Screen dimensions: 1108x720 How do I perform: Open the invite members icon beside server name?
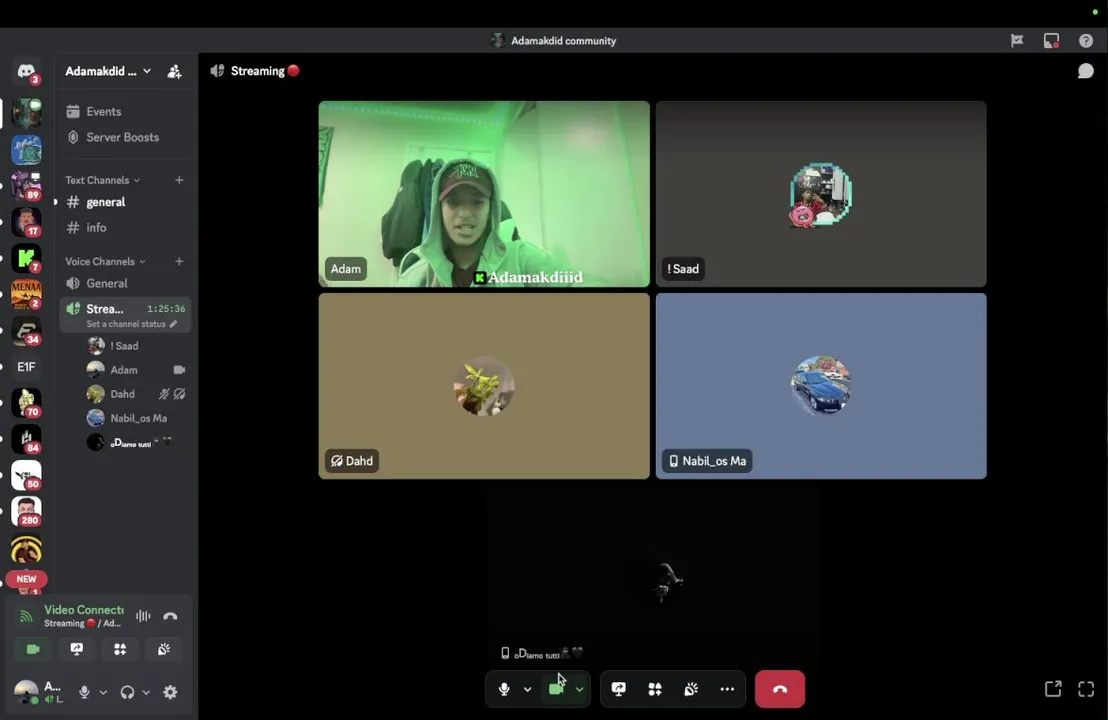[174, 71]
